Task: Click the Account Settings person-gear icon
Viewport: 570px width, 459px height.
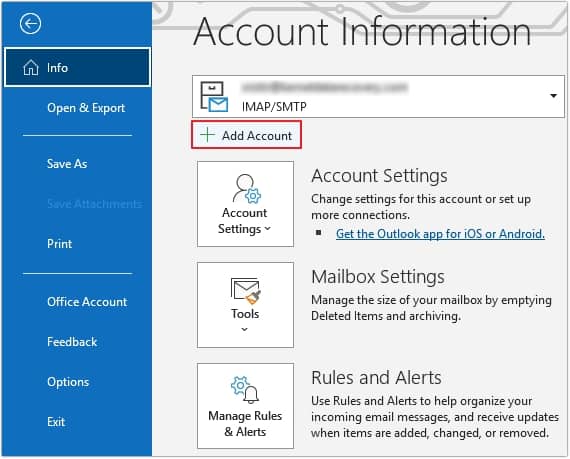Action: point(246,188)
